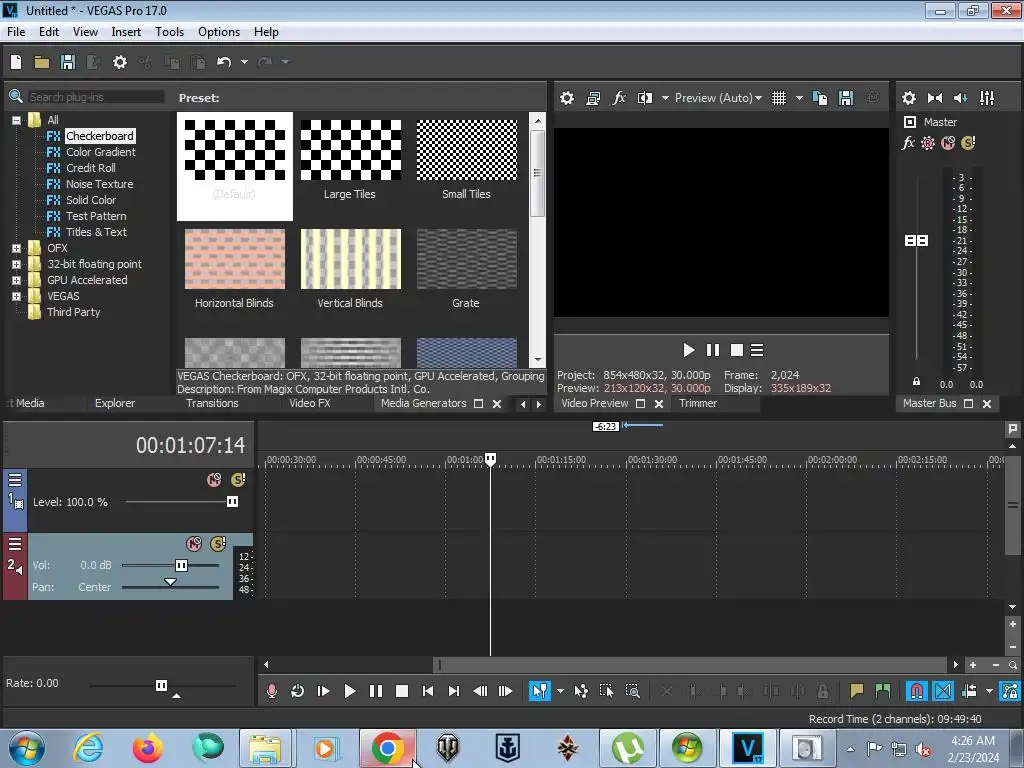Save preview snapshot to file
This screenshot has height=768, width=1024.
[846, 98]
